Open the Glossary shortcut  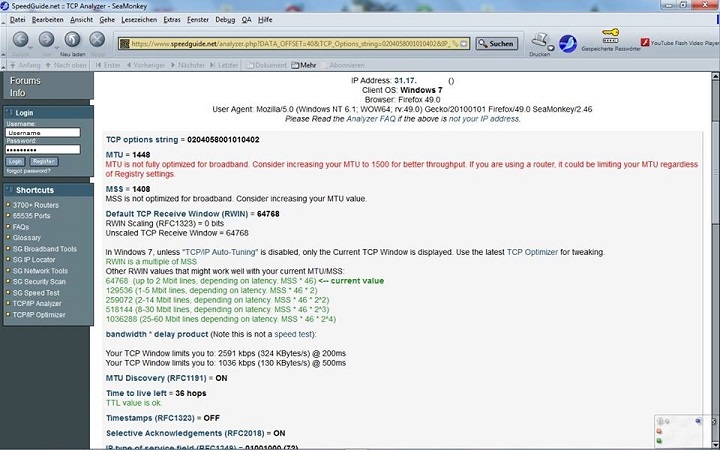[x=27, y=238]
